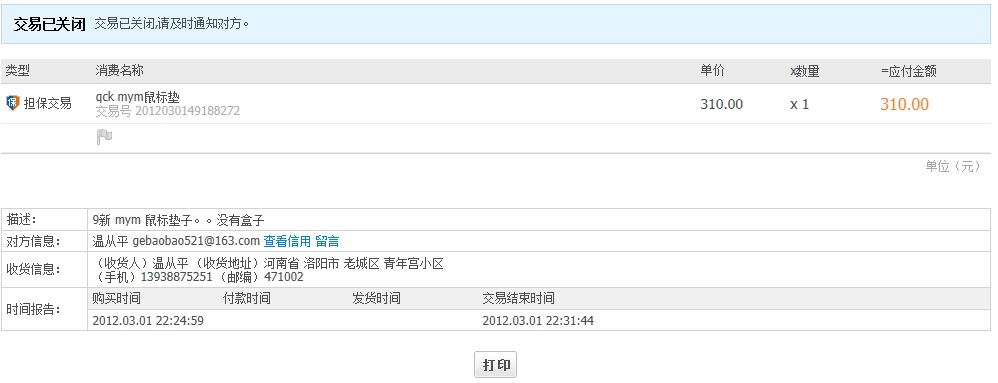Click phone number 13938875251

click(x=177, y=277)
